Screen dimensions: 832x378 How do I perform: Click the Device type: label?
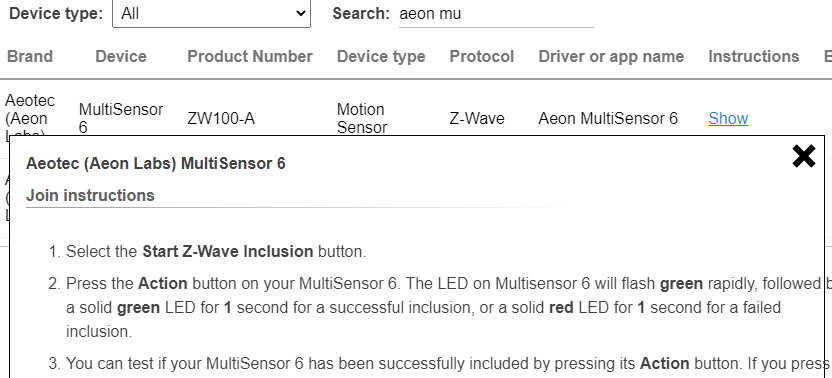coord(56,14)
